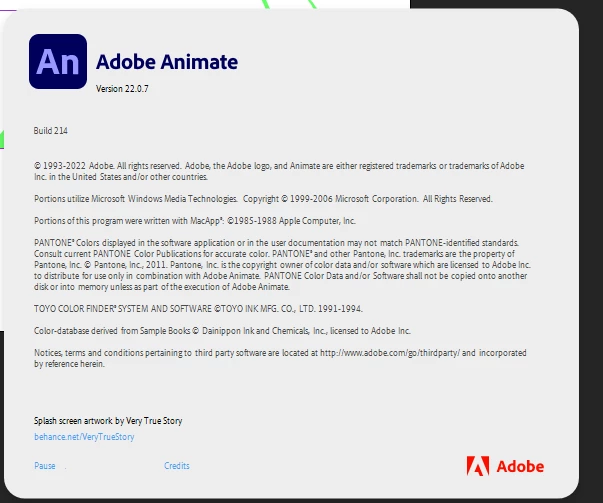This screenshot has height=503, width=603.
Task: Click the '© 1993-2022 Adobe' copyright line
Action: tap(279, 171)
